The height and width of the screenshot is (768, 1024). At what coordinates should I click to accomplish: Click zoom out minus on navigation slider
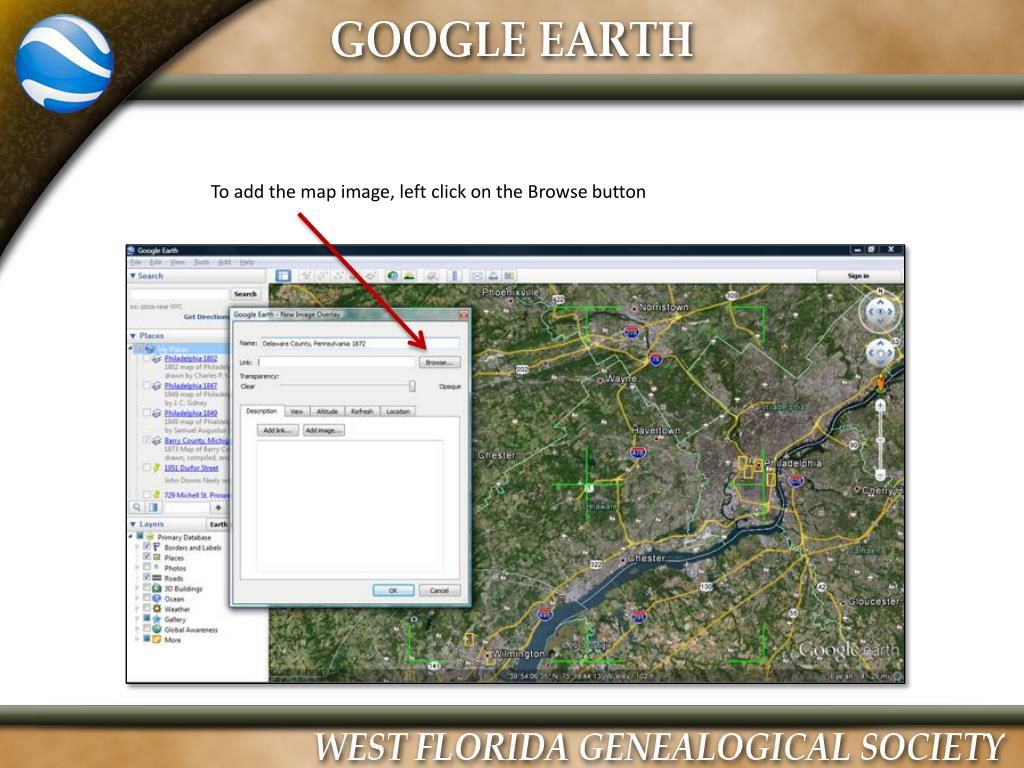pos(880,474)
